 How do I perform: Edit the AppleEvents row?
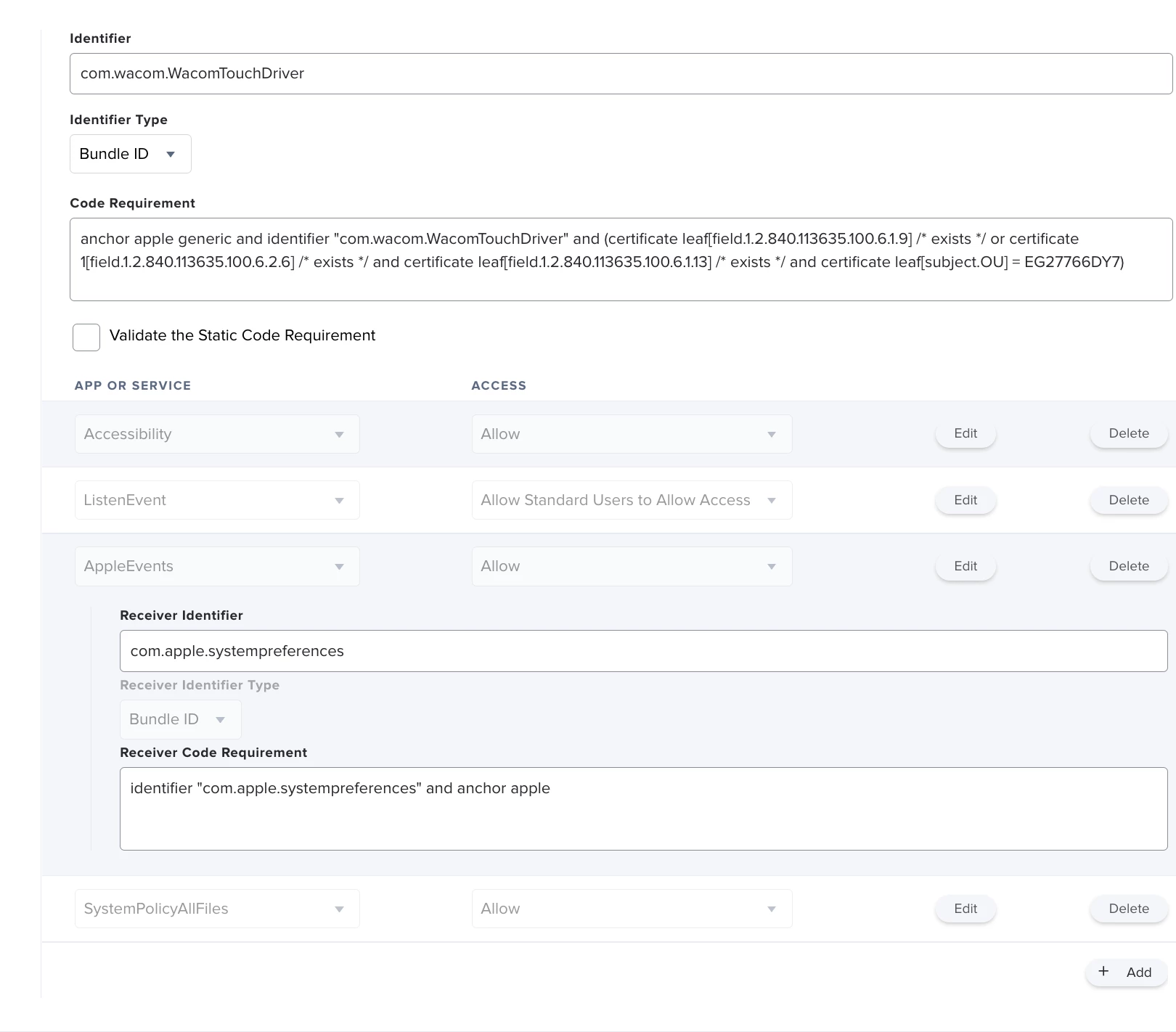point(965,566)
